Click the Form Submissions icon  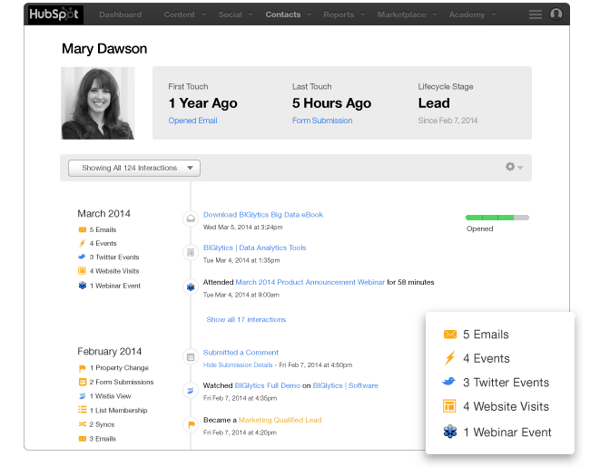click(x=82, y=382)
